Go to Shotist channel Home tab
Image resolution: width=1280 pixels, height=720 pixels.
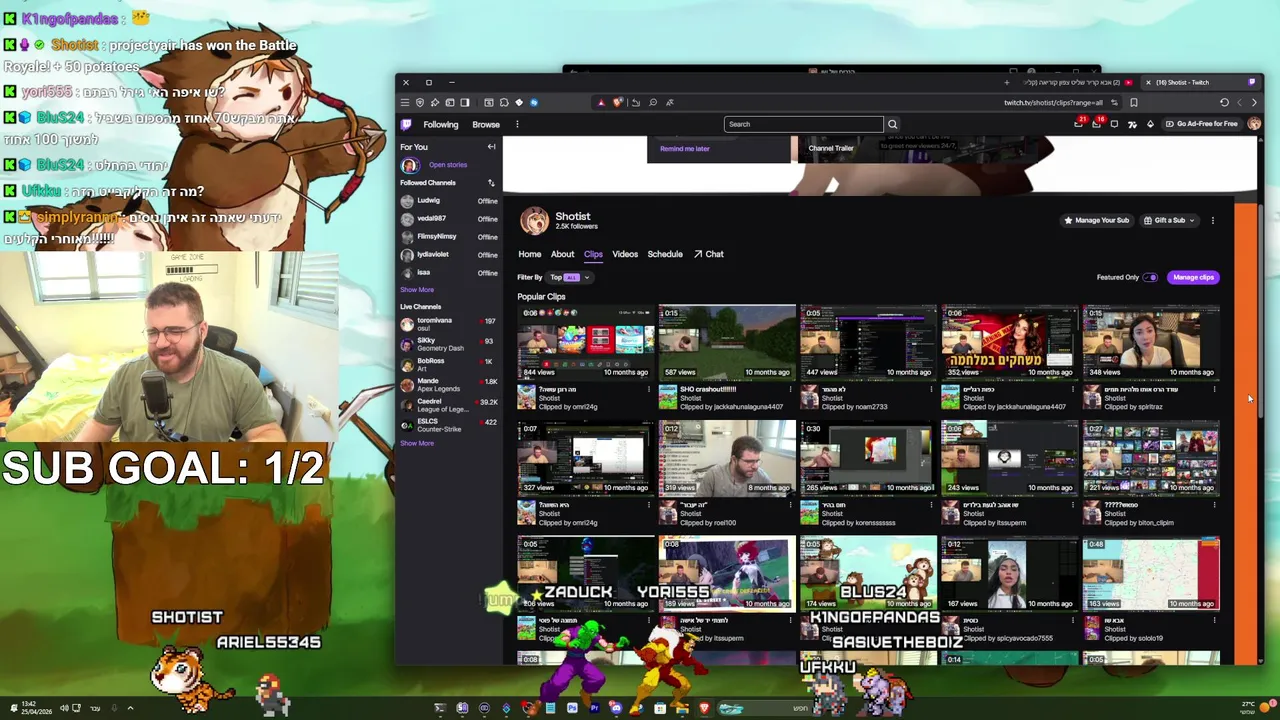[529, 254]
